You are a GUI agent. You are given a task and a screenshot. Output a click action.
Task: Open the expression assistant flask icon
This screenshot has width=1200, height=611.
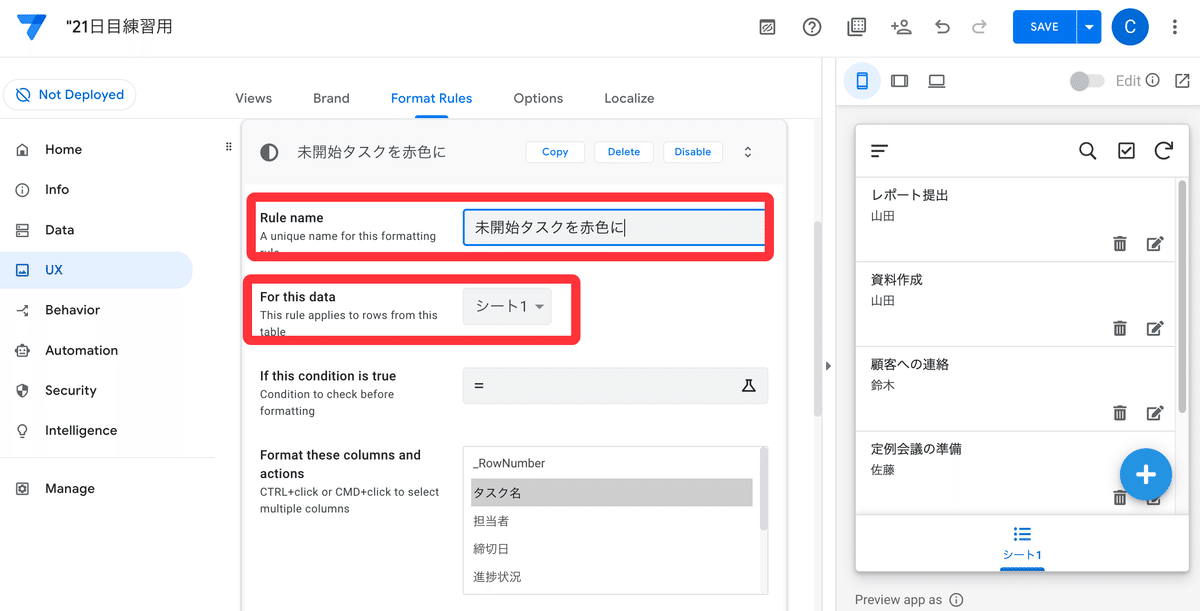point(749,385)
